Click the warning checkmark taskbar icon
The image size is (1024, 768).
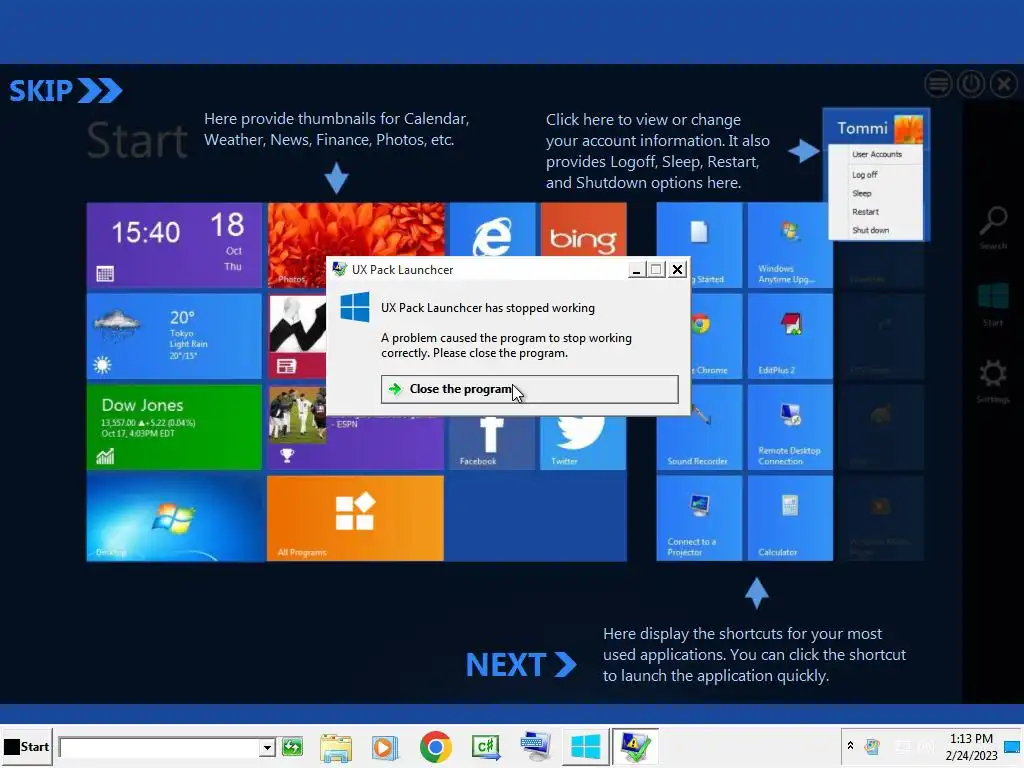635,747
